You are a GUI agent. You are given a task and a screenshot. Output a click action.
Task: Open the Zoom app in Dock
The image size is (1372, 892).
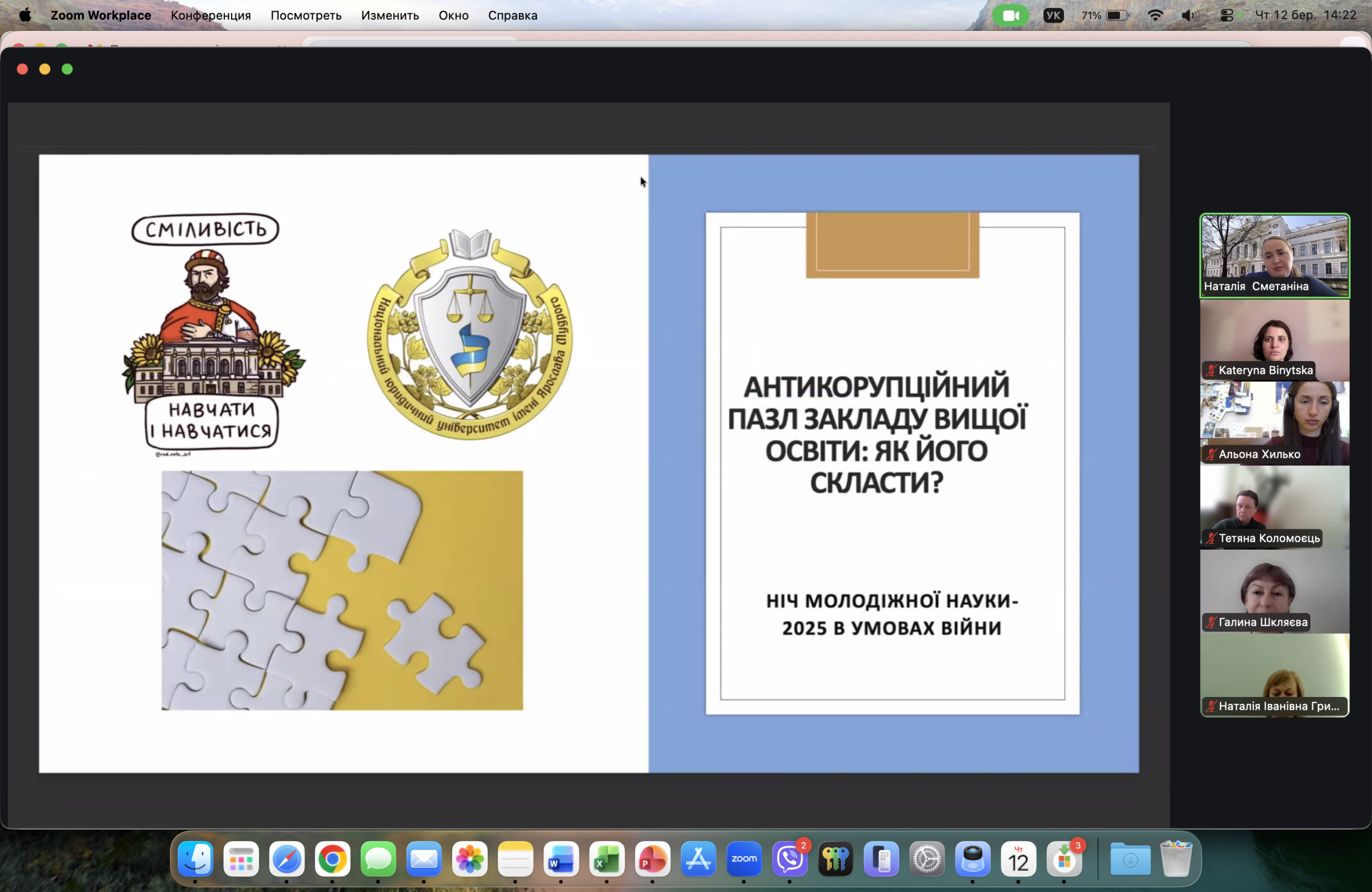coord(744,859)
